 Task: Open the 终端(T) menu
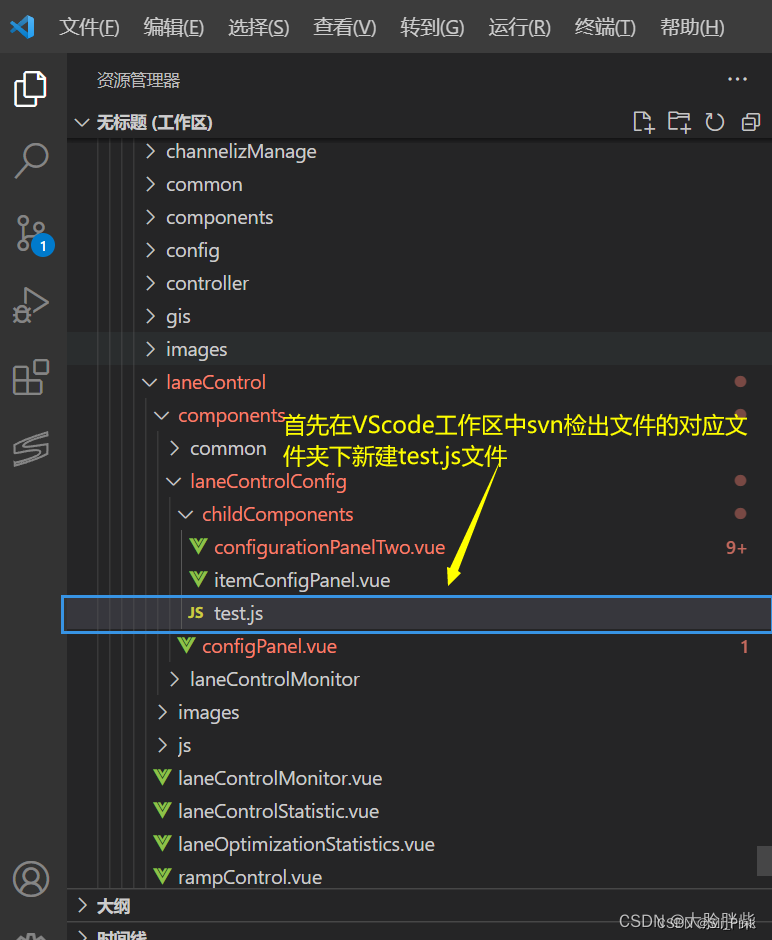tap(605, 27)
